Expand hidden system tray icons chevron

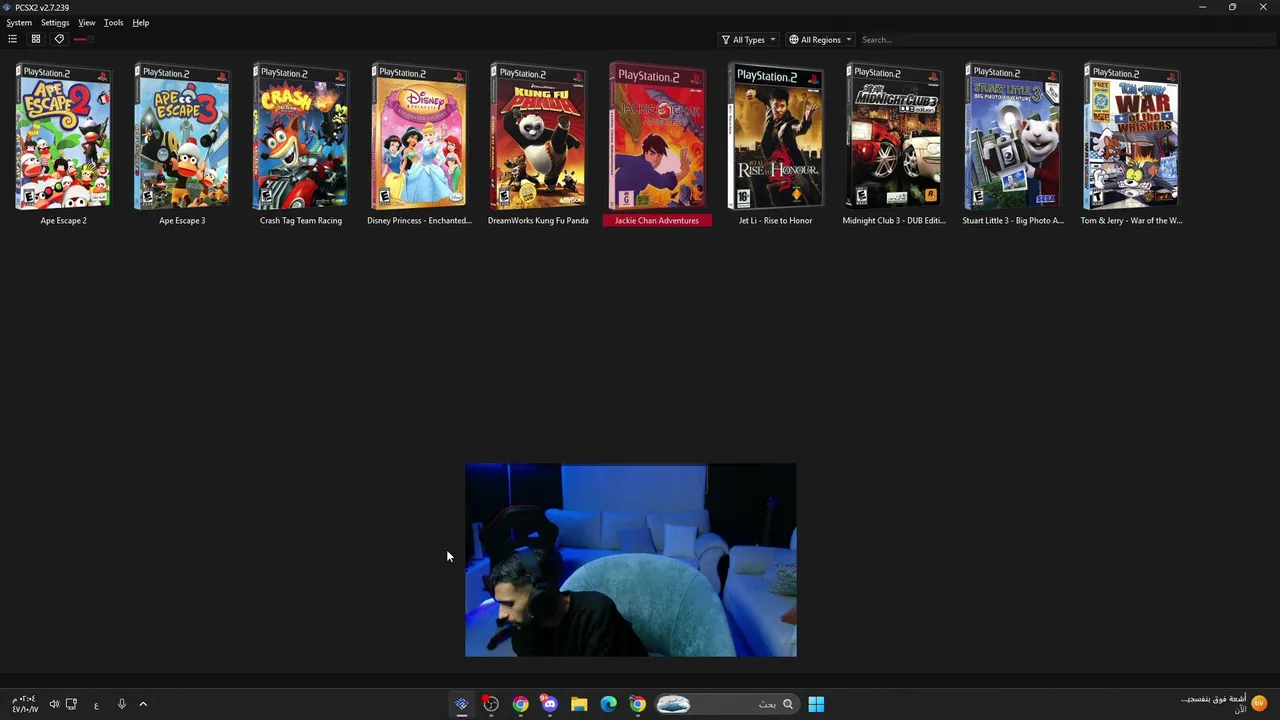point(143,704)
